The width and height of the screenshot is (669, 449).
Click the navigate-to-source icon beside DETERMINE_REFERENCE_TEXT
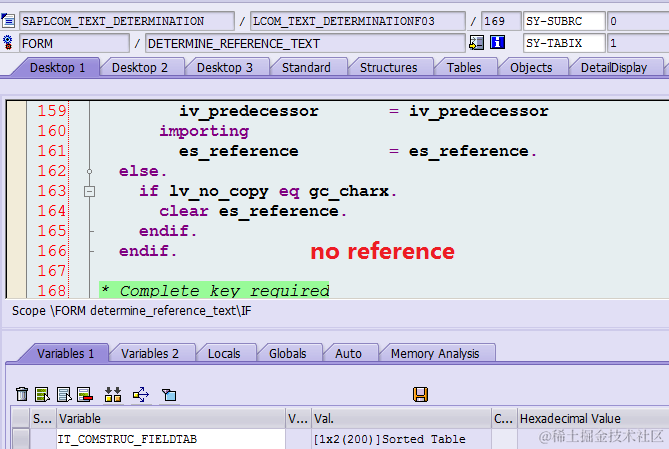pos(476,42)
